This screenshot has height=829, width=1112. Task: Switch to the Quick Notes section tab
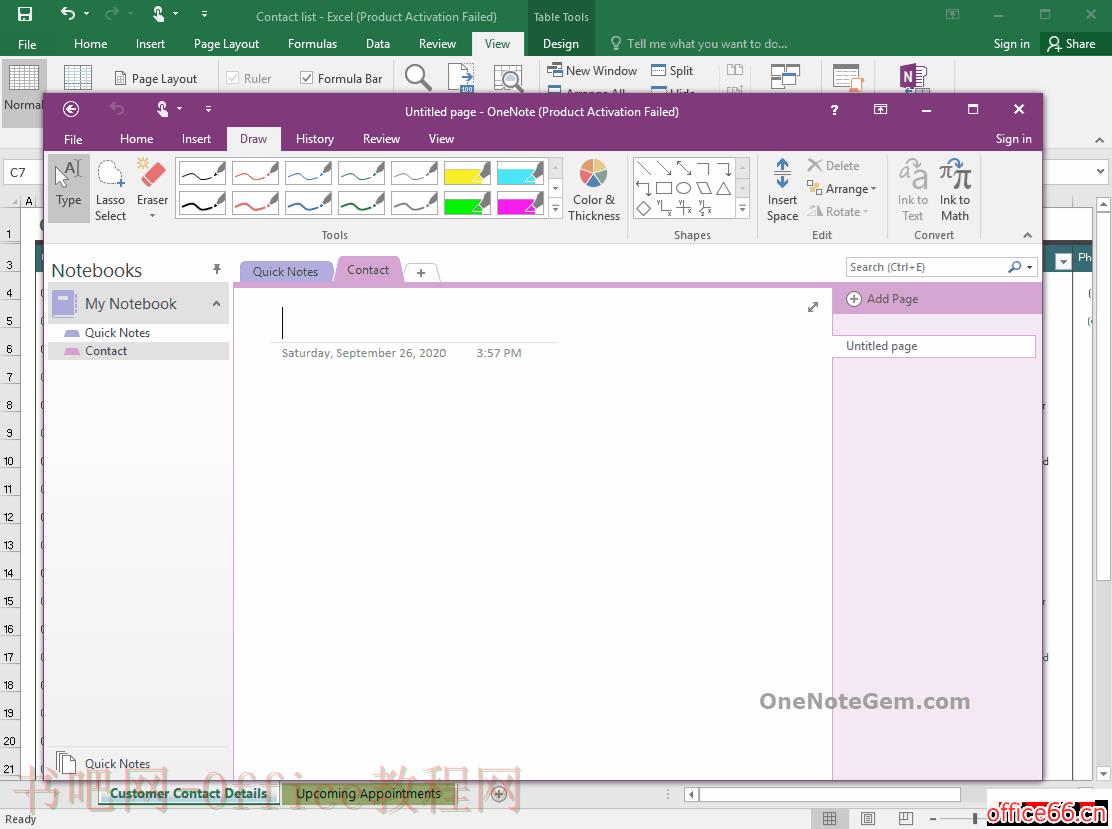[x=285, y=272]
